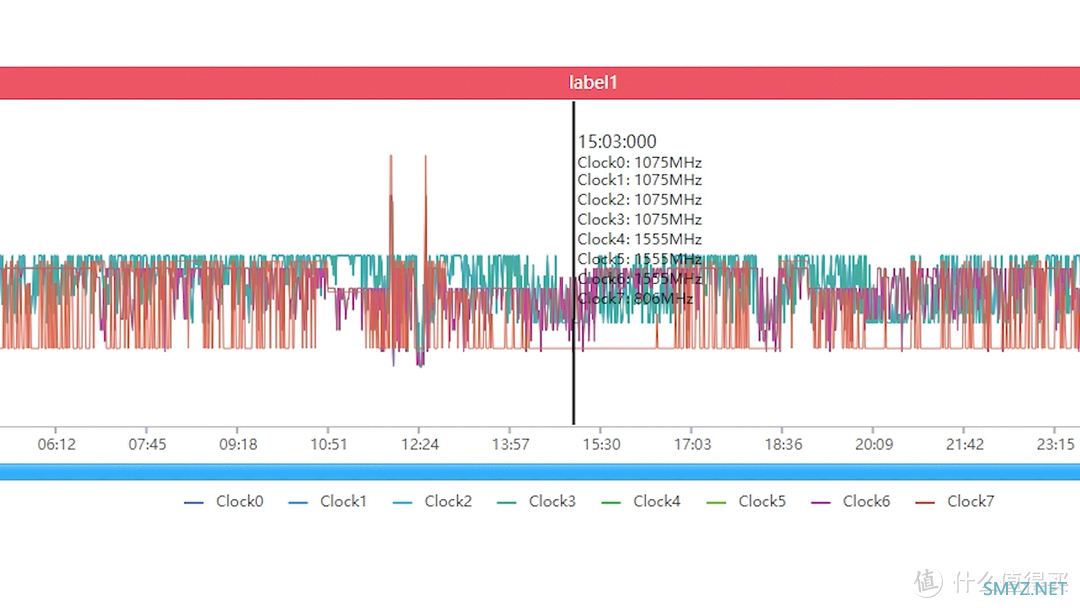Click tooltip value Clock4: 1555MHz
This screenshot has height=608, width=1080.
[639, 239]
